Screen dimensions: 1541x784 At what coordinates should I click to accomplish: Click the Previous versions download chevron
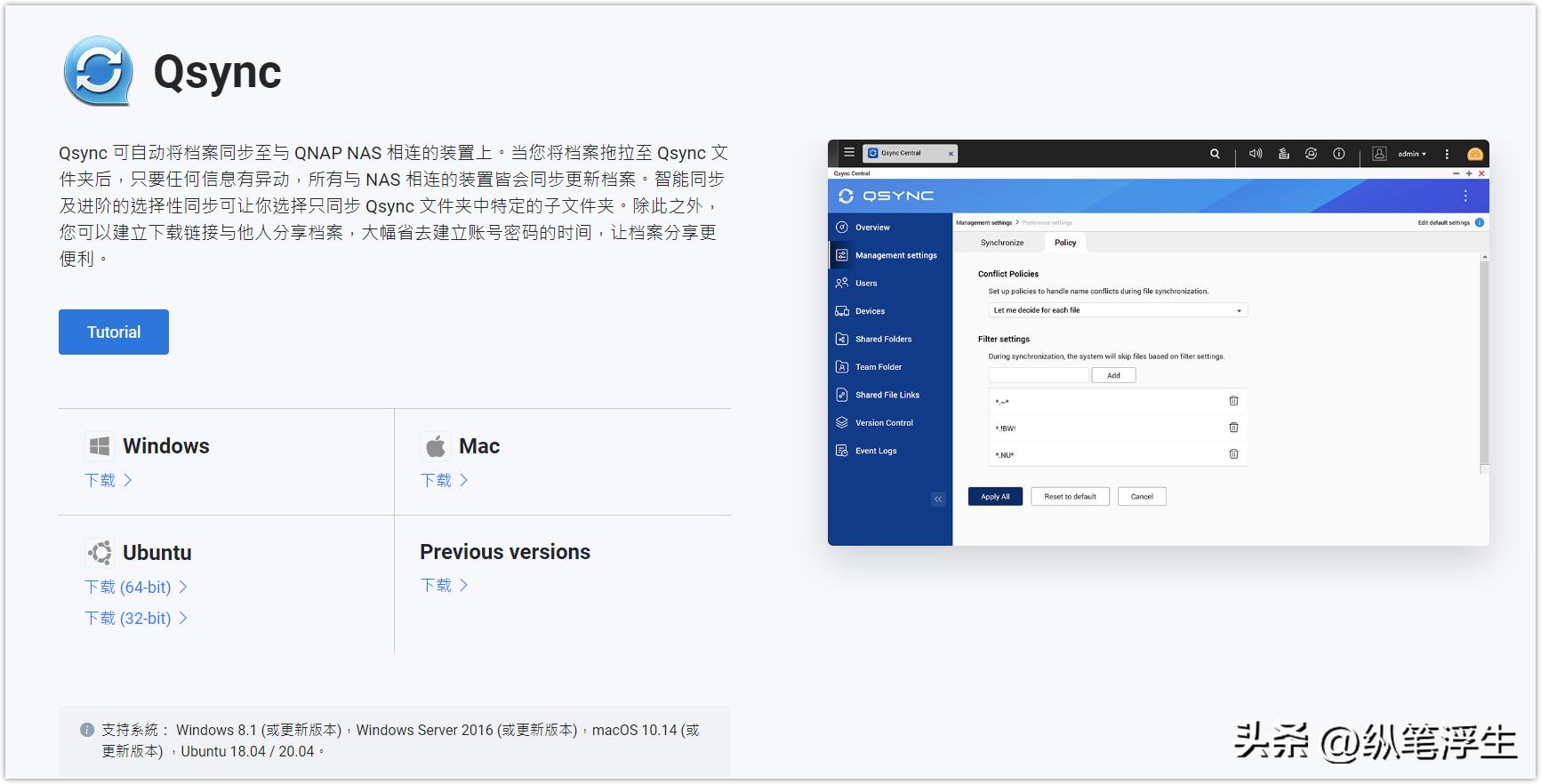pyautogui.click(x=463, y=585)
